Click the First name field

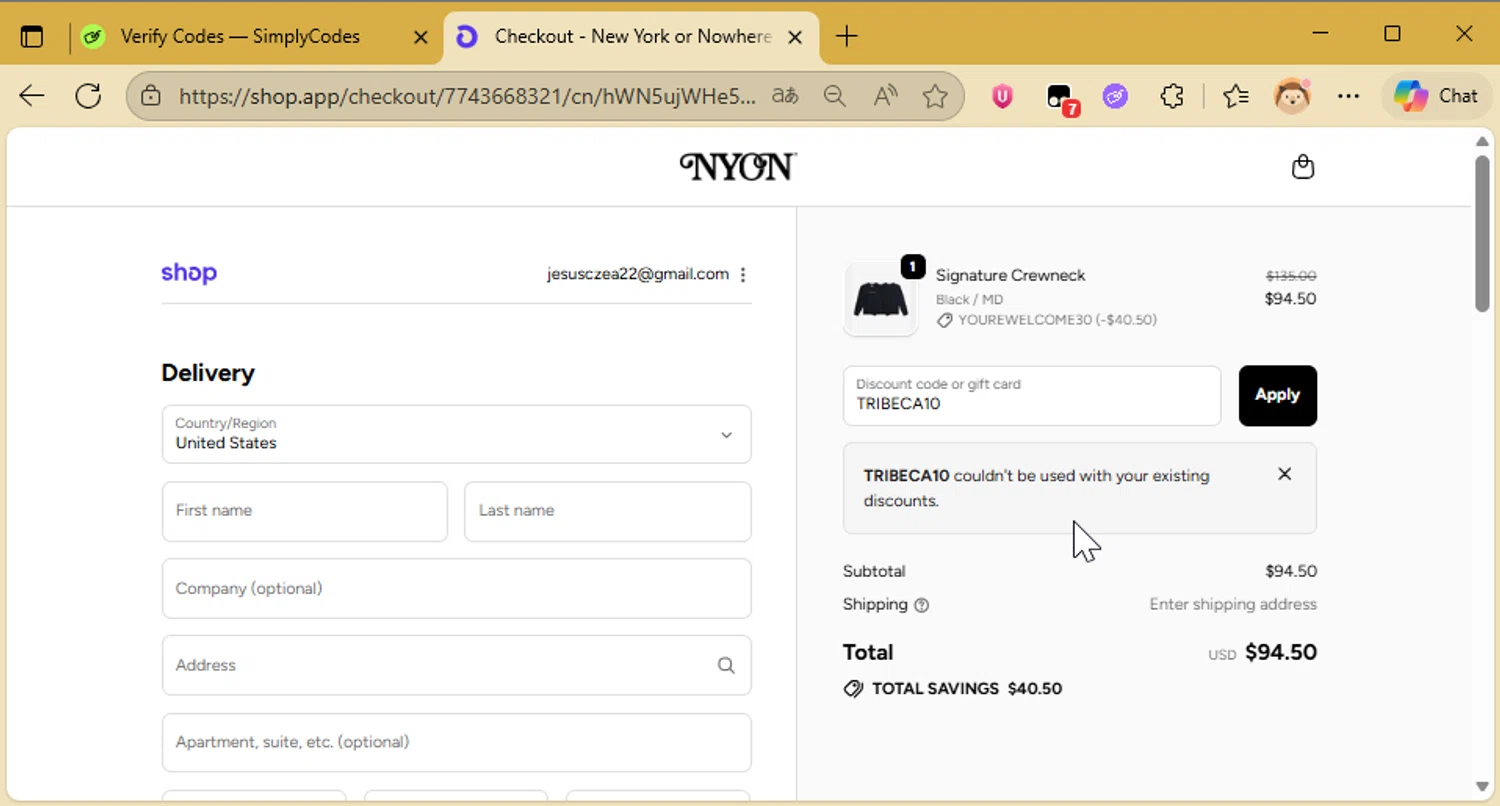pyautogui.click(x=305, y=511)
